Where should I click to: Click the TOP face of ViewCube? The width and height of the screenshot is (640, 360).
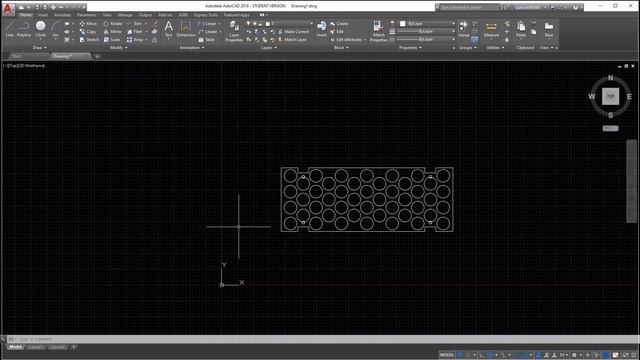point(610,96)
